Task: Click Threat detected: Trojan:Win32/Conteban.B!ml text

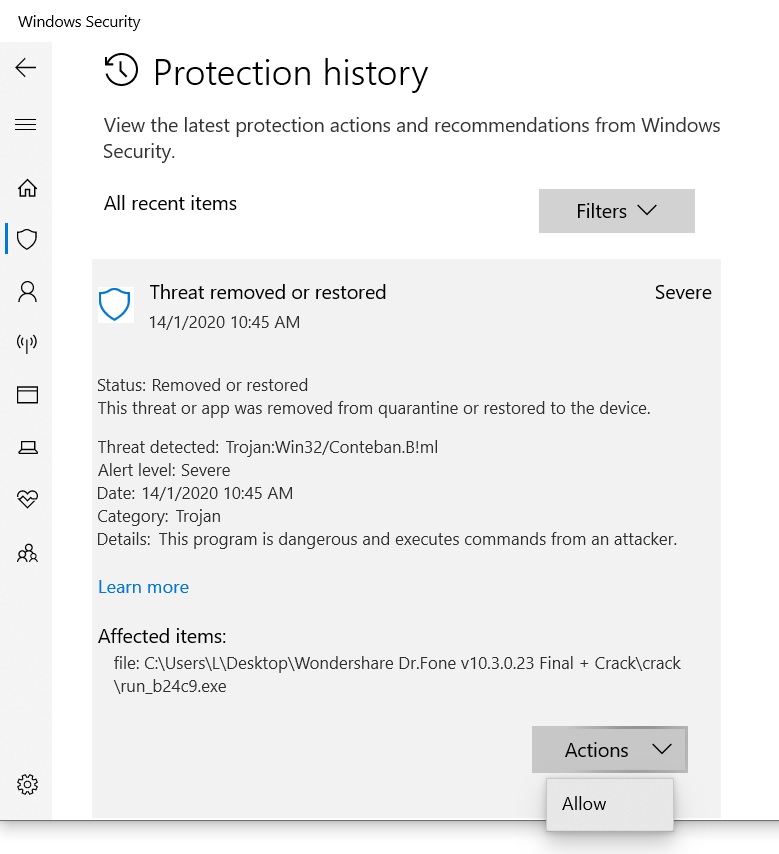Action: point(267,447)
